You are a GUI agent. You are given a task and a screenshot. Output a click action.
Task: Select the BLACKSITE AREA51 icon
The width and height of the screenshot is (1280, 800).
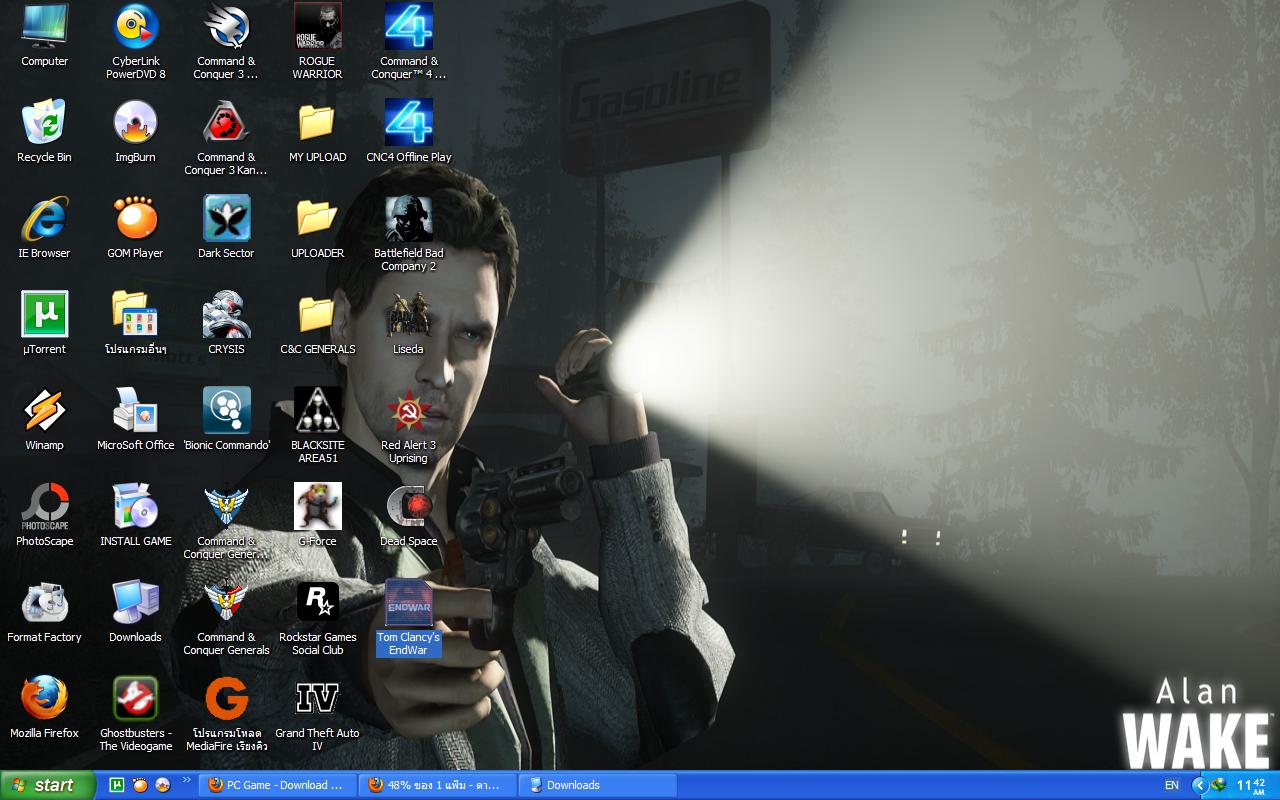318,425
